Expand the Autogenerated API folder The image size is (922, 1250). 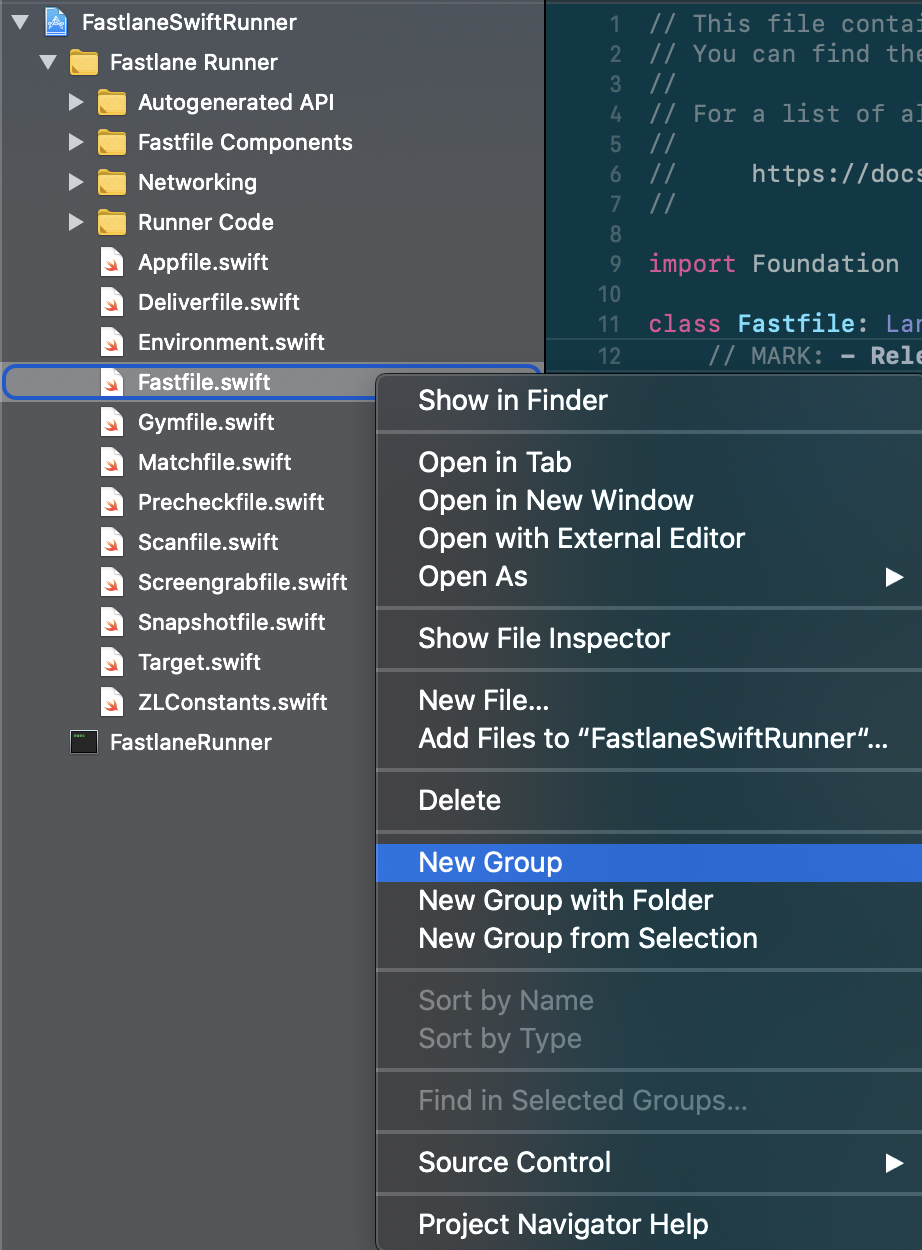[x=76, y=102]
